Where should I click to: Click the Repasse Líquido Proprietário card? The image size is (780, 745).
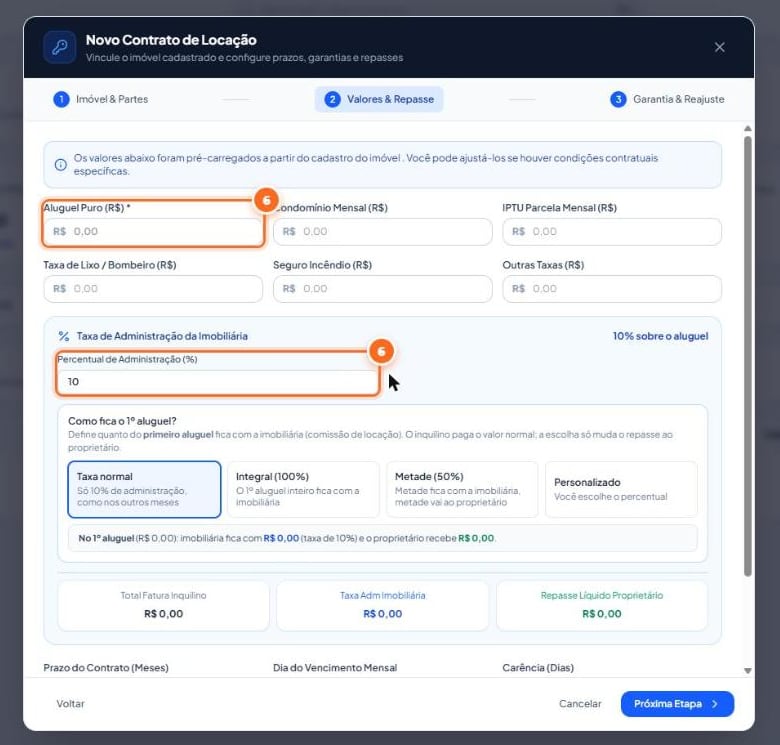[601, 605]
